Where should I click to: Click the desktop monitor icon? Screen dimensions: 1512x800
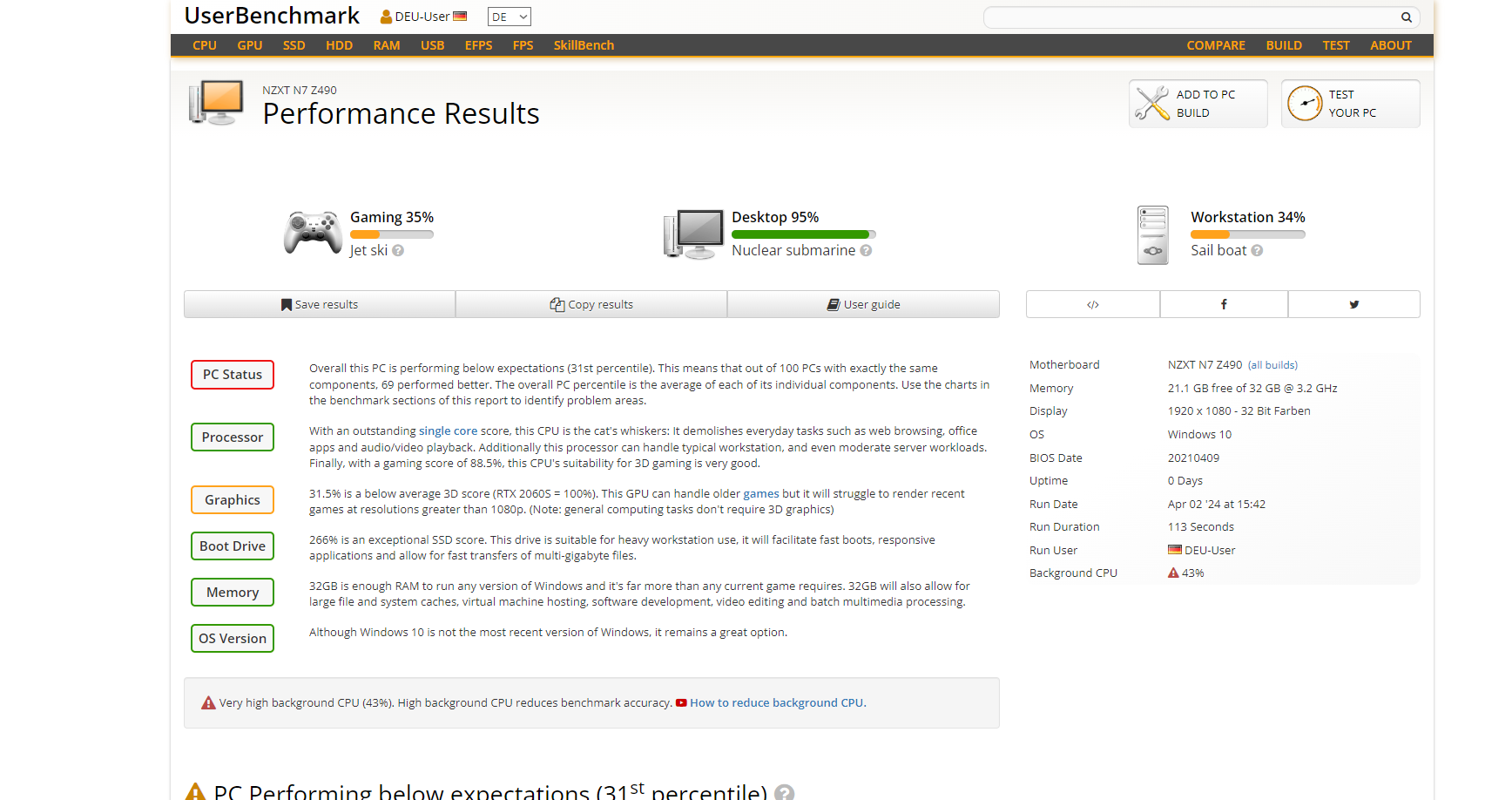tap(693, 234)
